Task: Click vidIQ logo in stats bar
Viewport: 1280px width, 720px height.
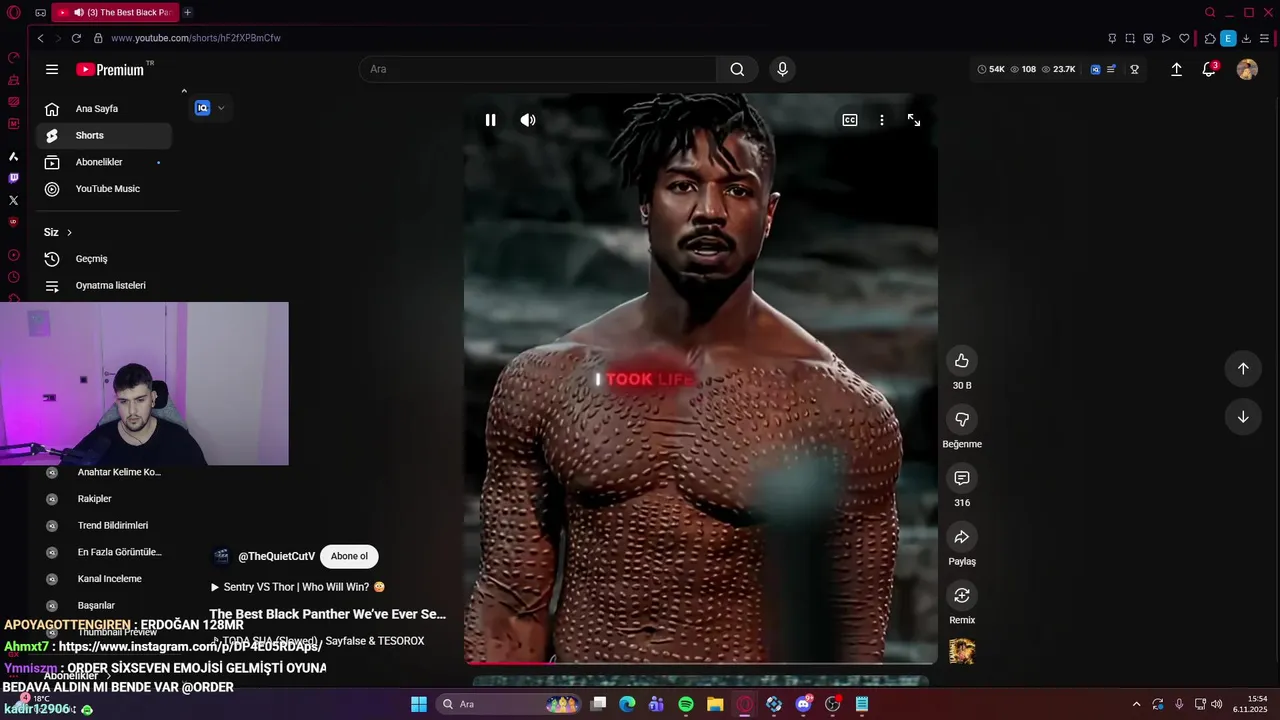Action: click(1095, 69)
